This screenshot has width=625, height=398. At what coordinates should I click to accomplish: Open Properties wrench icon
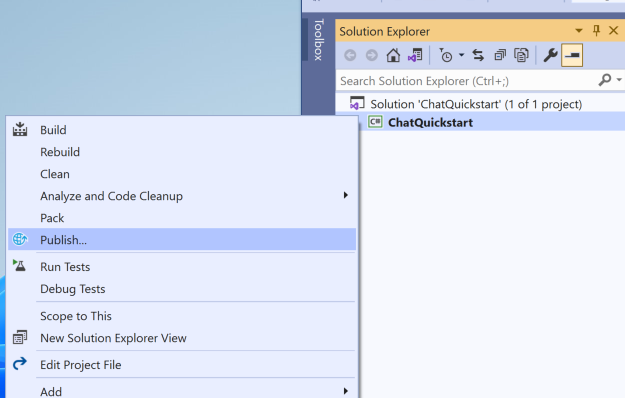click(550, 55)
